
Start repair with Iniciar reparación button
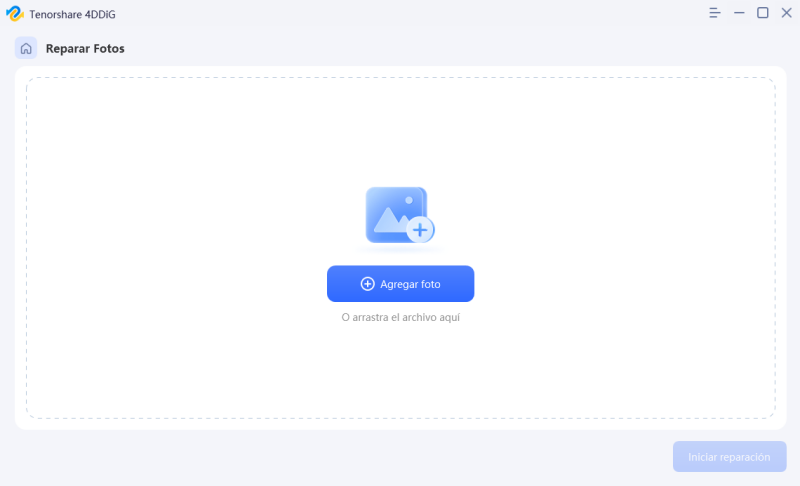coord(730,456)
